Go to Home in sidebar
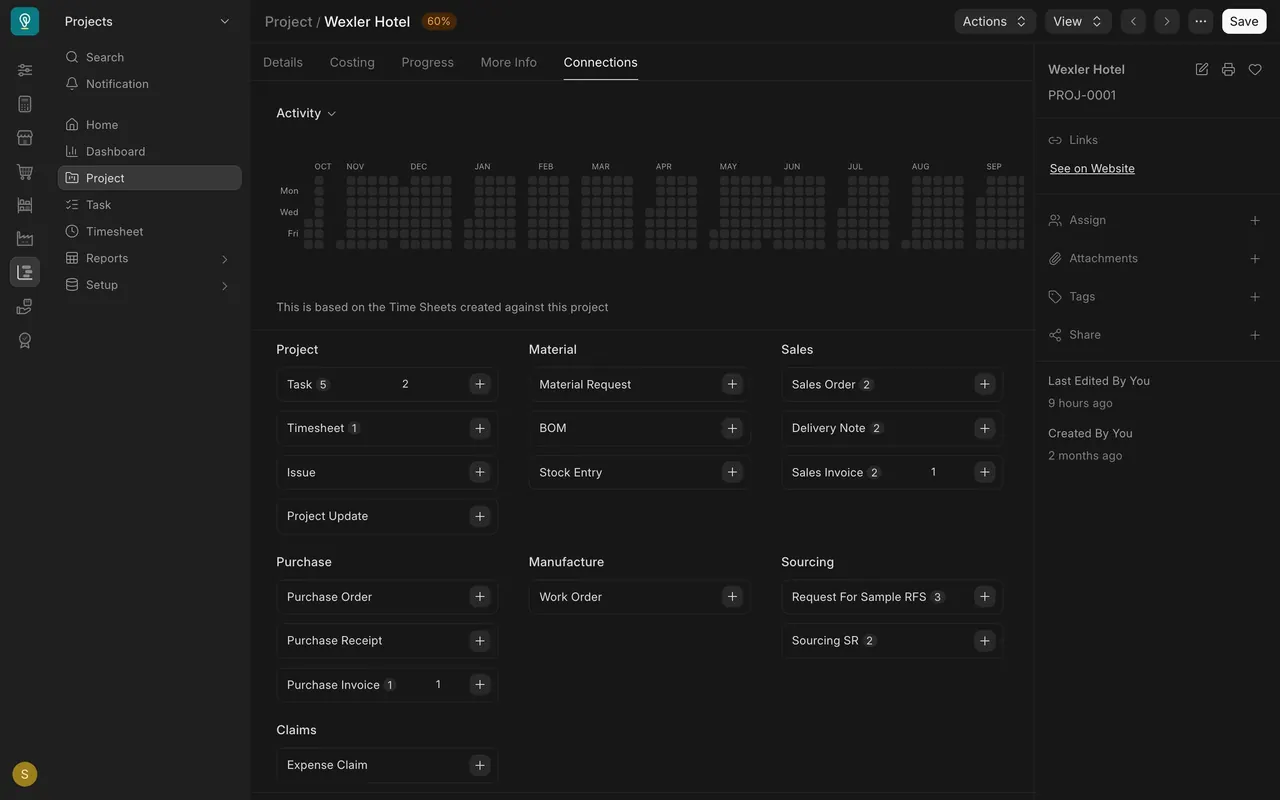This screenshot has width=1280, height=800. click(x=150, y=125)
